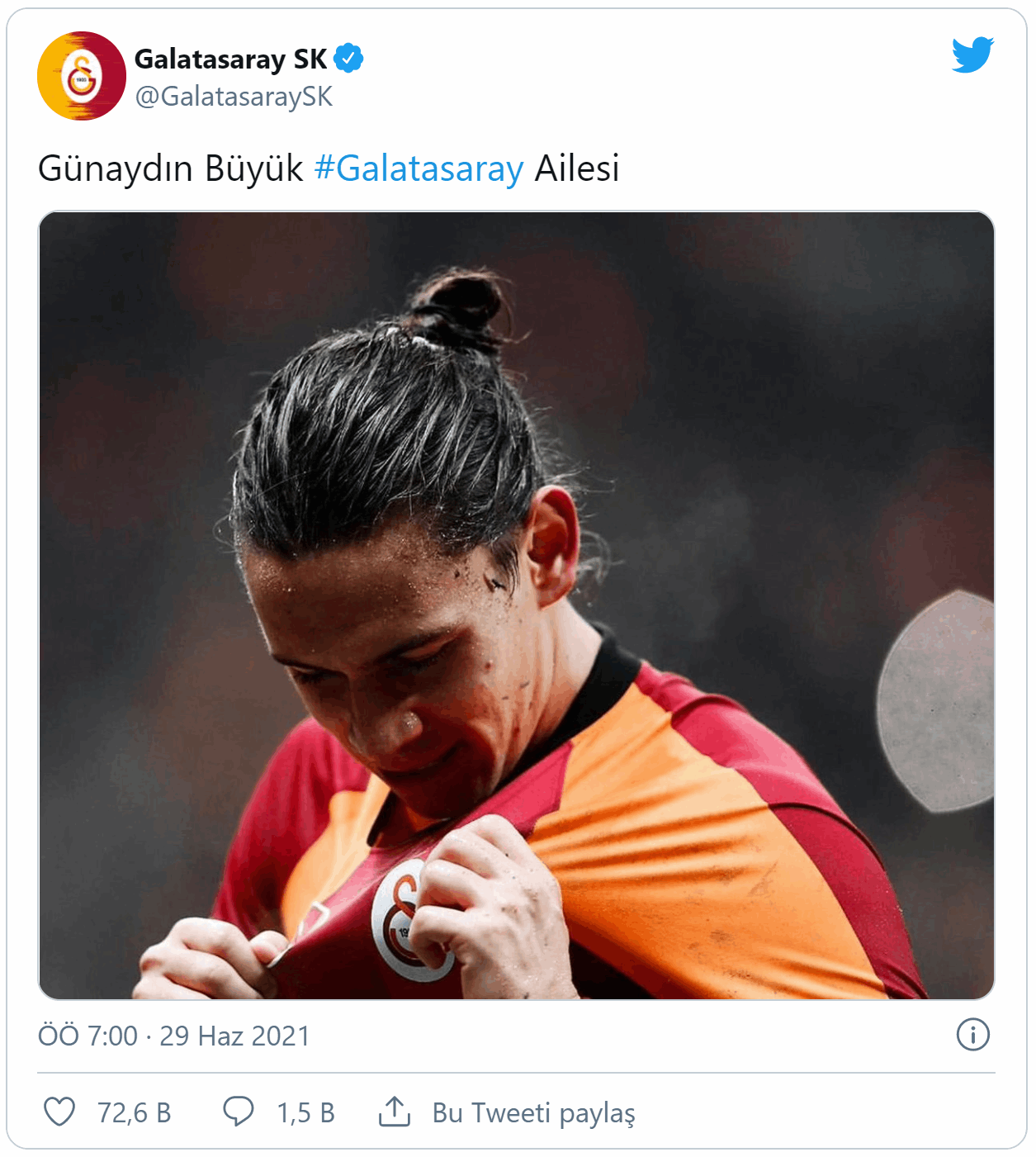Image resolution: width=1036 pixels, height=1157 pixels.
Task: Click the 1,5 B replies count
Action: 306,1113
